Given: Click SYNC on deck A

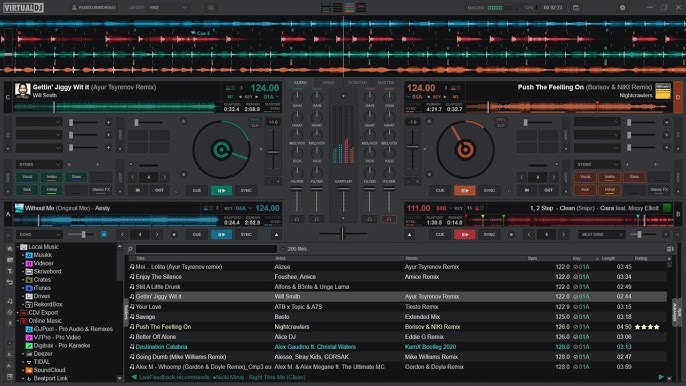Looking at the screenshot, I should [x=246, y=235].
